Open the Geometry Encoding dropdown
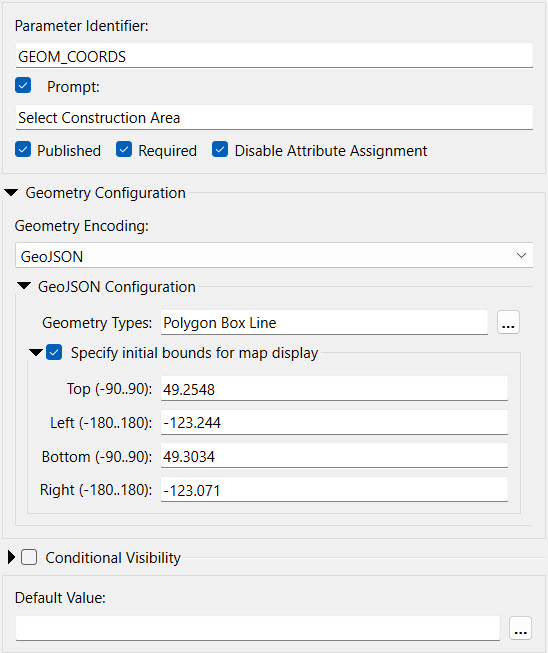The image size is (548, 653). coord(274,256)
